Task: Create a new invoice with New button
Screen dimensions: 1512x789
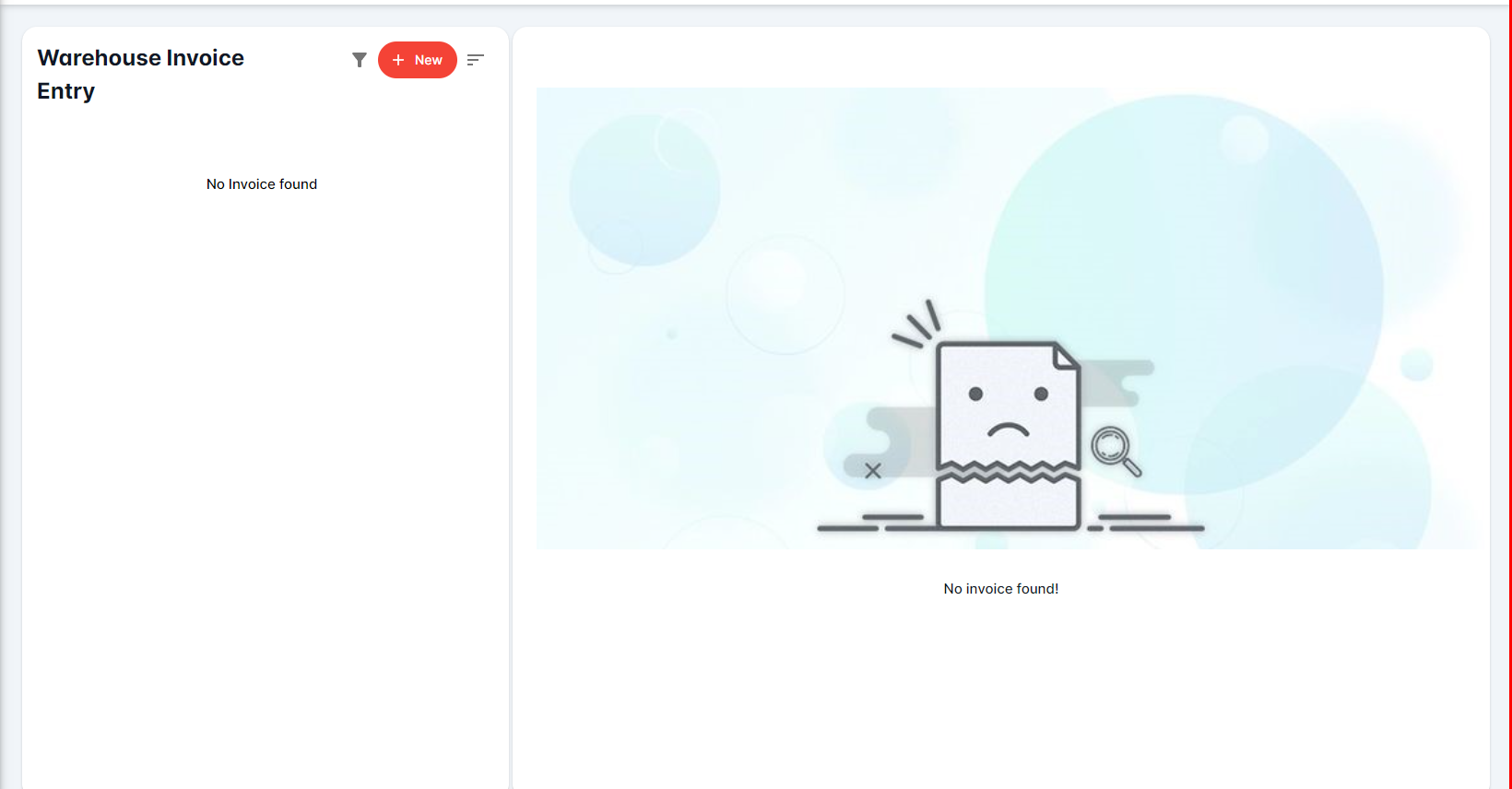Action: click(418, 60)
